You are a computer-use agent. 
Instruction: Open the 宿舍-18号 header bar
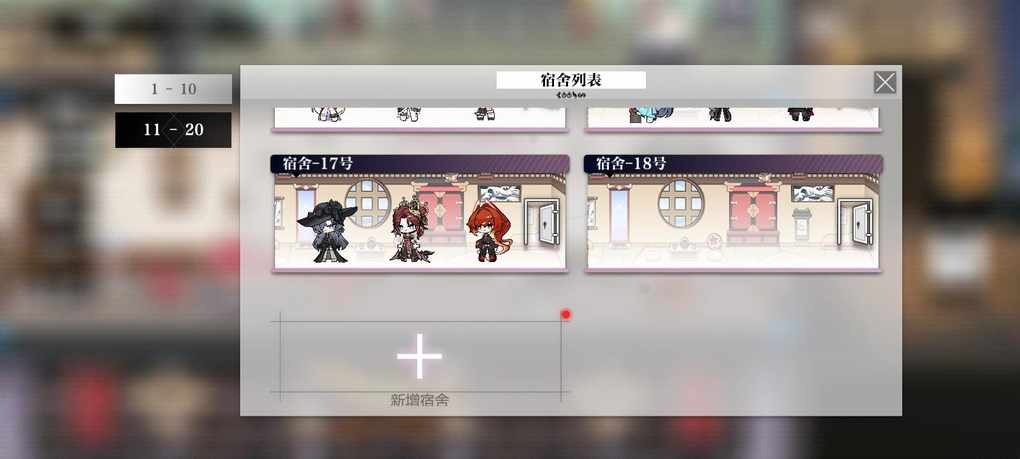click(x=733, y=164)
